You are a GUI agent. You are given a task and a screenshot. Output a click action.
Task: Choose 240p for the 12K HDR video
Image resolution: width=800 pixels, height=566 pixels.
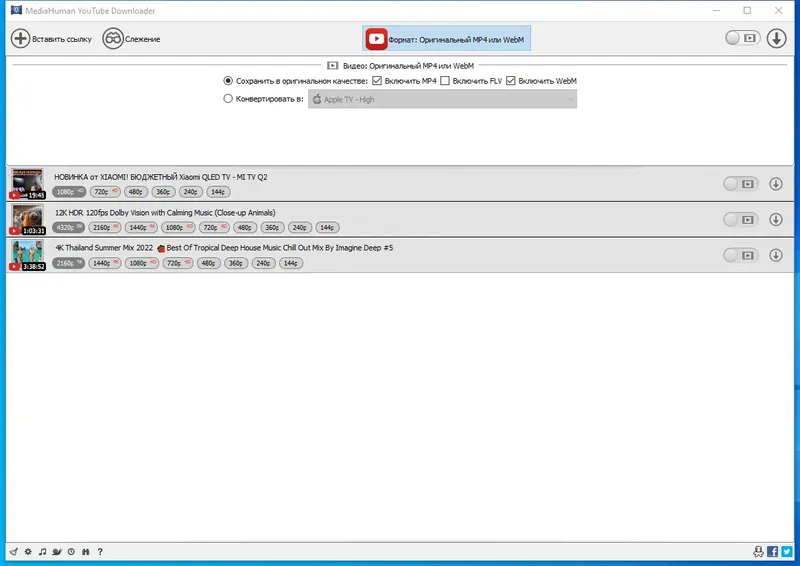point(300,228)
